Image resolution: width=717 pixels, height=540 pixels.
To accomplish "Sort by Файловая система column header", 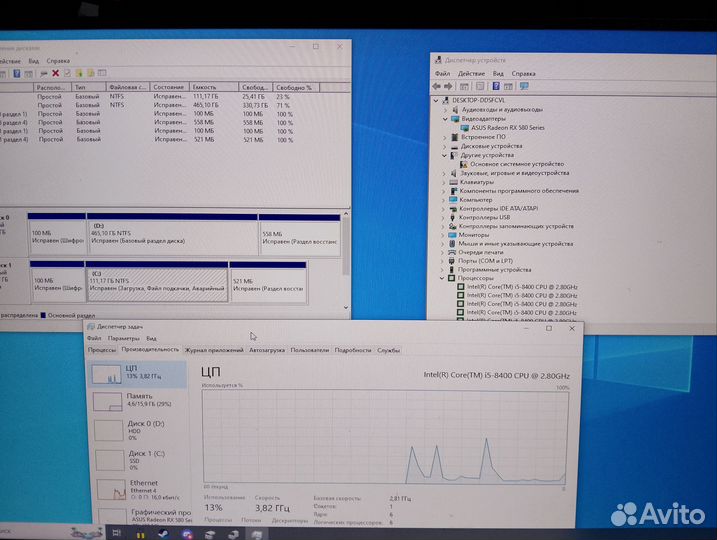I will coord(128,87).
